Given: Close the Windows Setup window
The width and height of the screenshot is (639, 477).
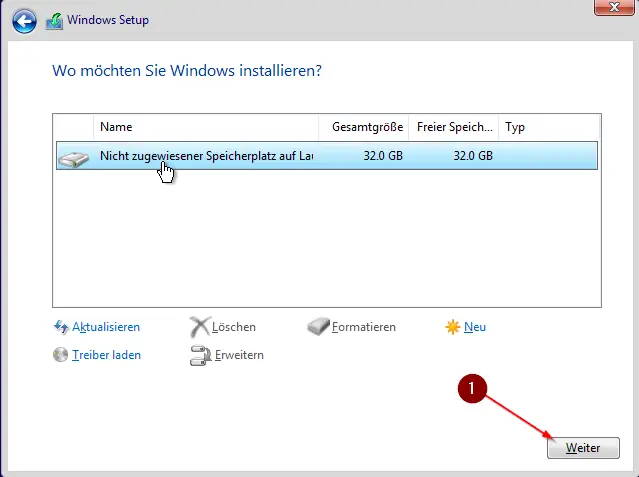Looking at the screenshot, I should [614, 7].
